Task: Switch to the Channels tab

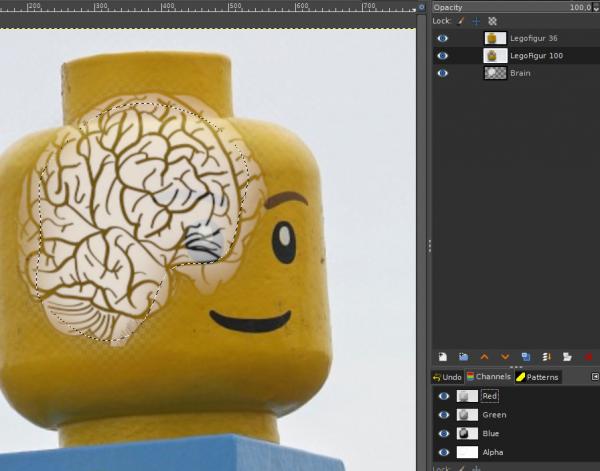Action: pyautogui.click(x=489, y=377)
